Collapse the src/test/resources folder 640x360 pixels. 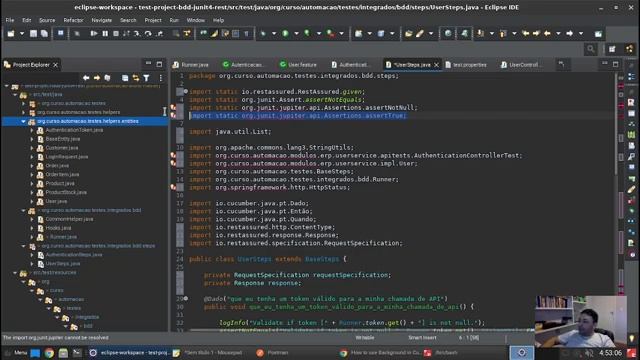pos(15,273)
